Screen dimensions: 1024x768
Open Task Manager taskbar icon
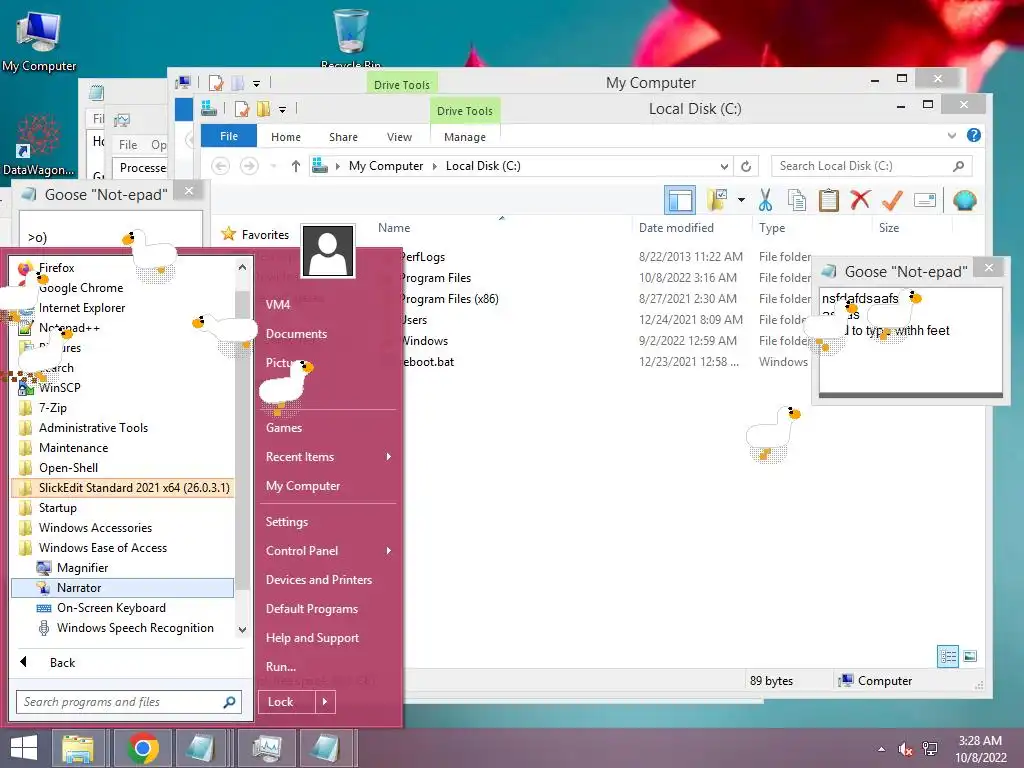267,748
